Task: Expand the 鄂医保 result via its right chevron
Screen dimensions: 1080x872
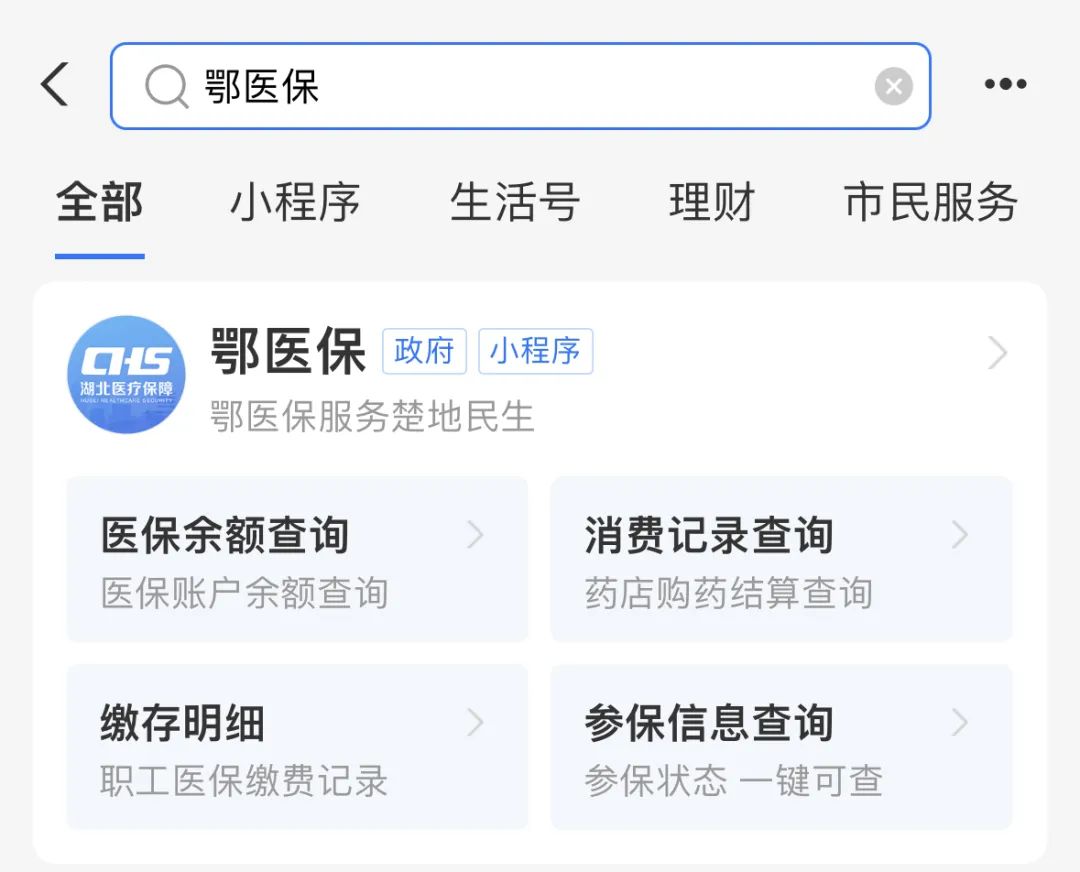Action: pyautogui.click(x=997, y=353)
